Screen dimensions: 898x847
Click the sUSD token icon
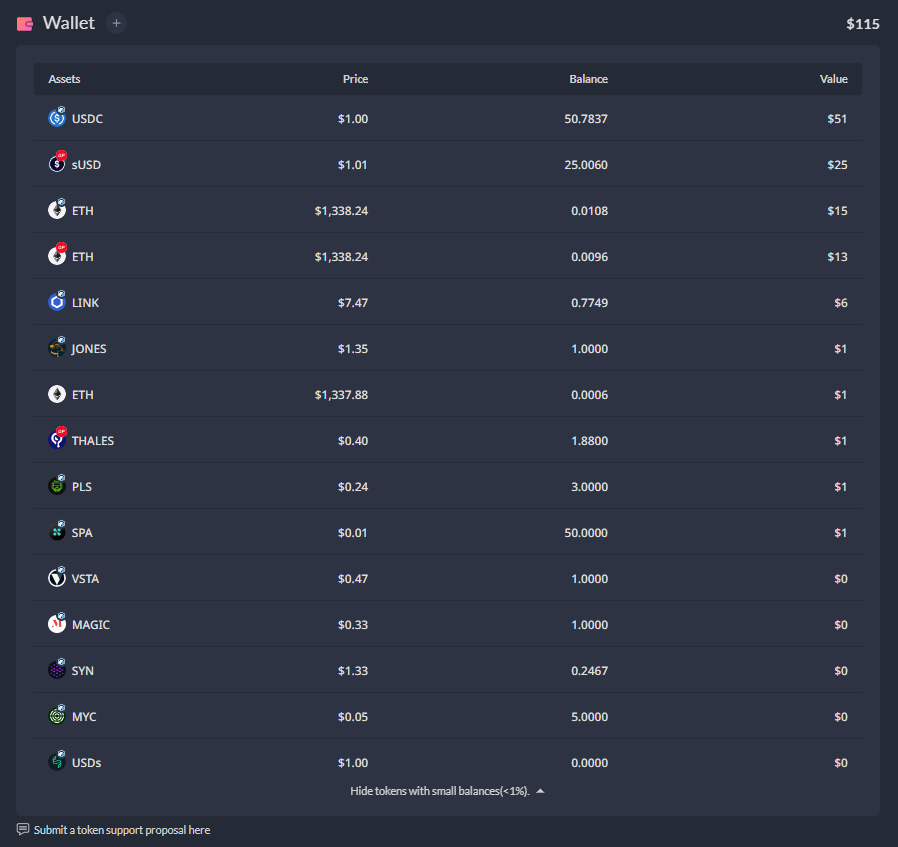click(x=57, y=164)
